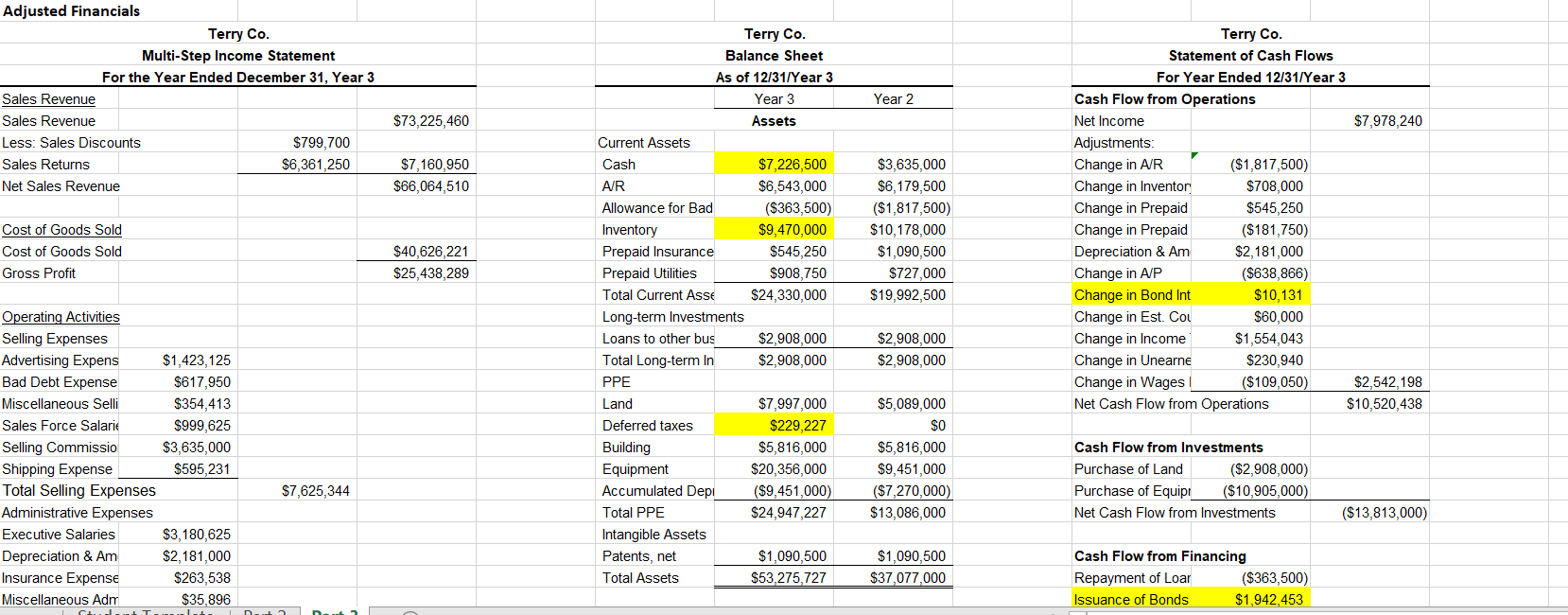Click the Purchase of Equipment value ($10,905,000)
This screenshot has height=615, width=1568.
[x=1265, y=491]
